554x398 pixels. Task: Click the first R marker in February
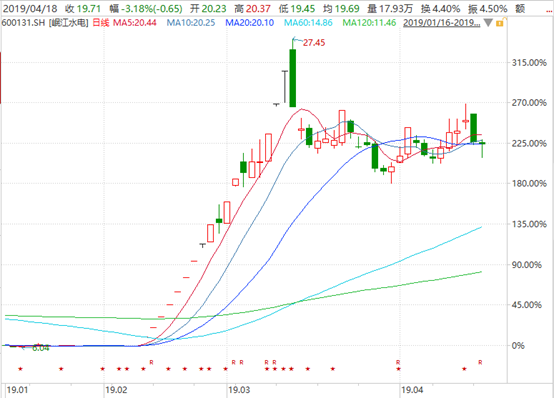pyautogui.click(x=151, y=362)
